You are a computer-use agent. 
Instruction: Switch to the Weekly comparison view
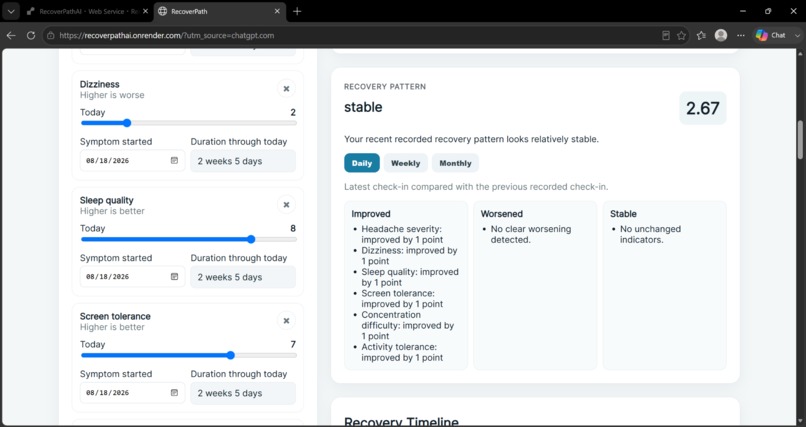(x=406, y=163)
